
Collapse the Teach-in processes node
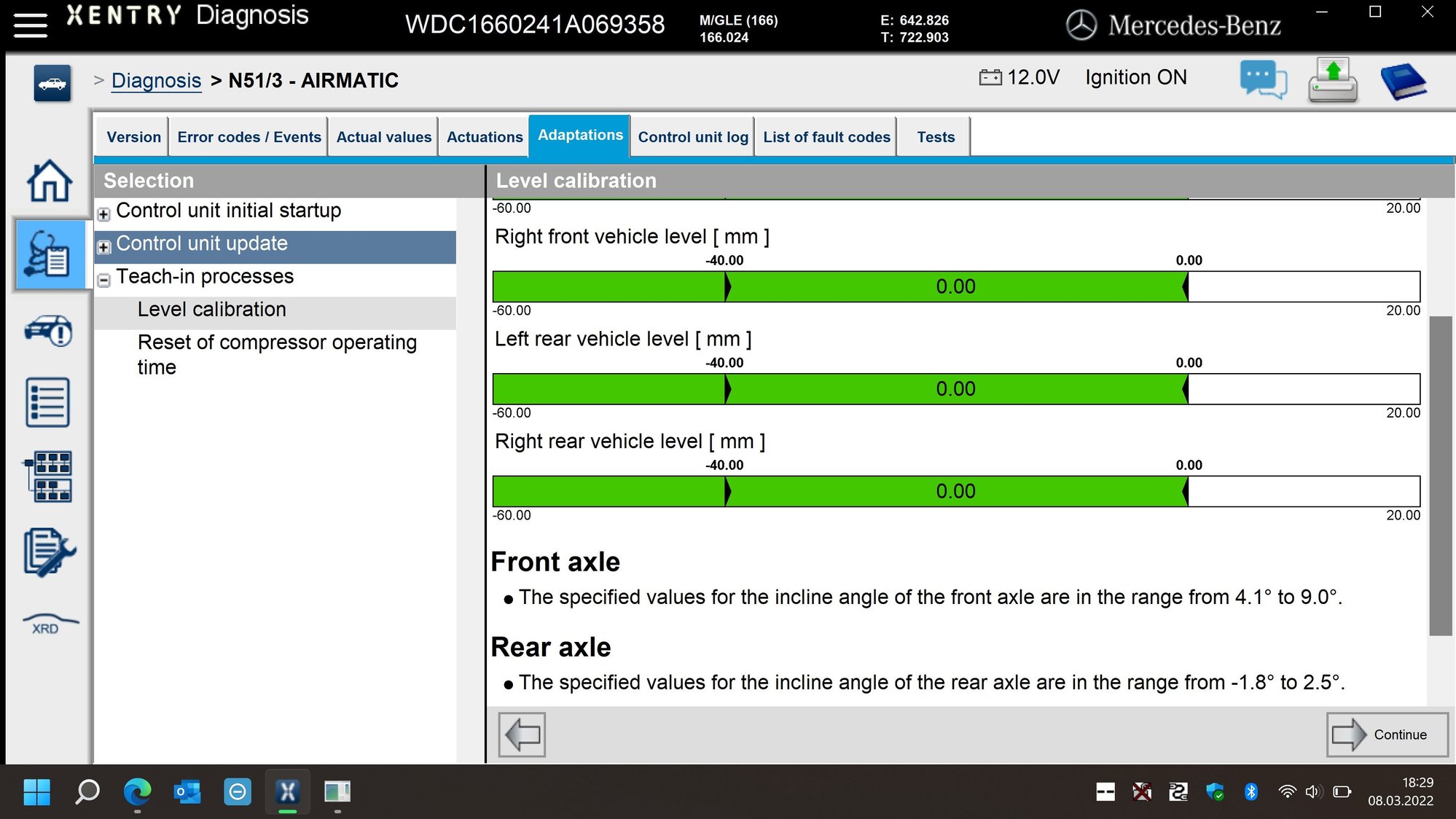click(x=104, y=280)
